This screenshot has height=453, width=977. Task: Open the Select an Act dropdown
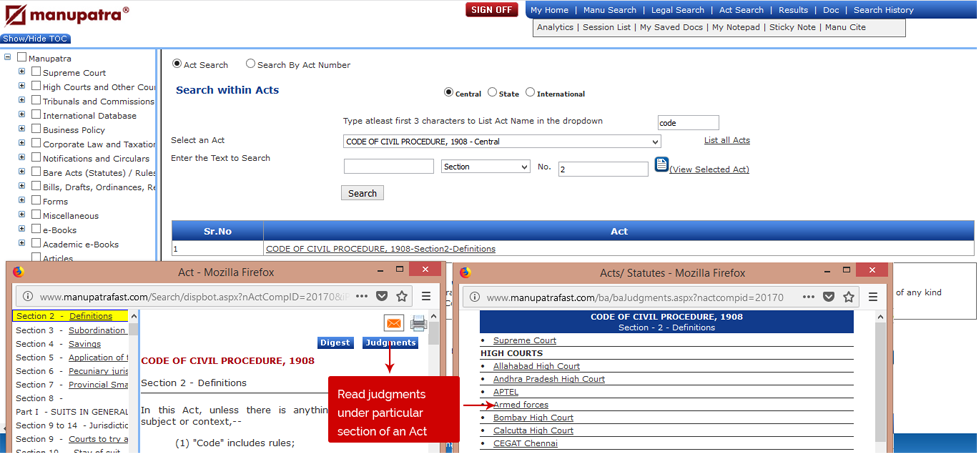tap(502, 141)
